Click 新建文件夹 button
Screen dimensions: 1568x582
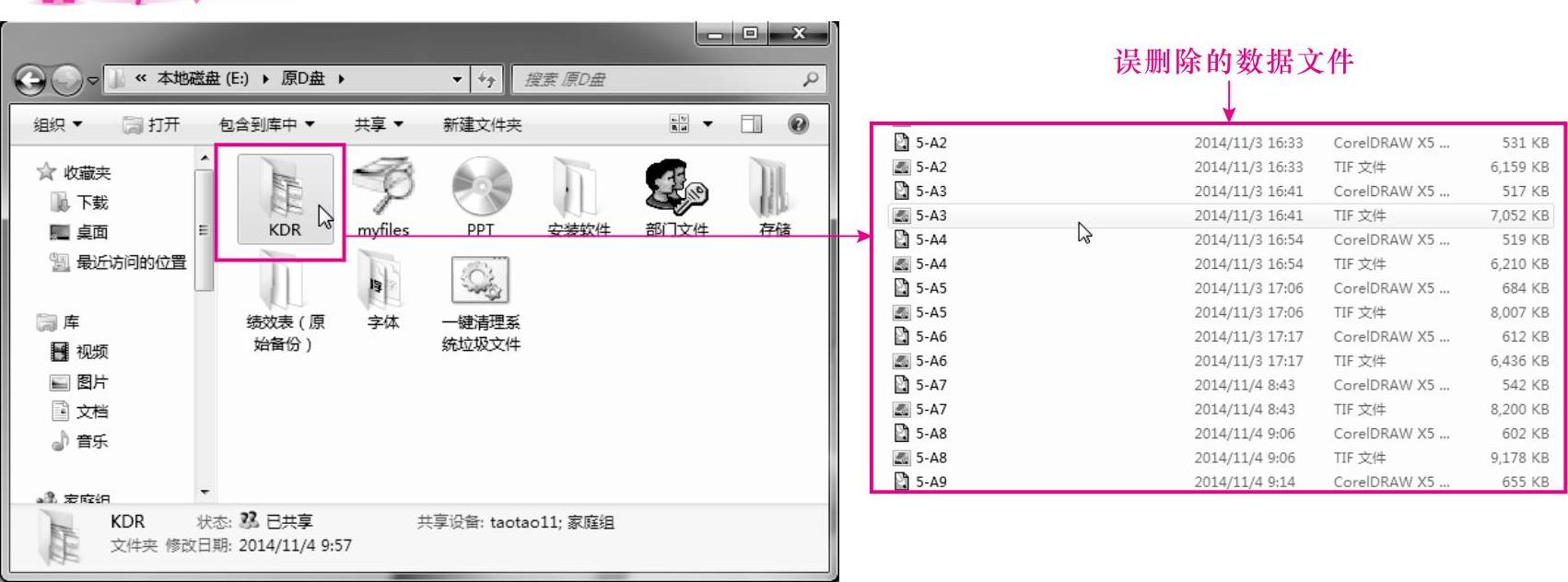[x=482, y=124]
